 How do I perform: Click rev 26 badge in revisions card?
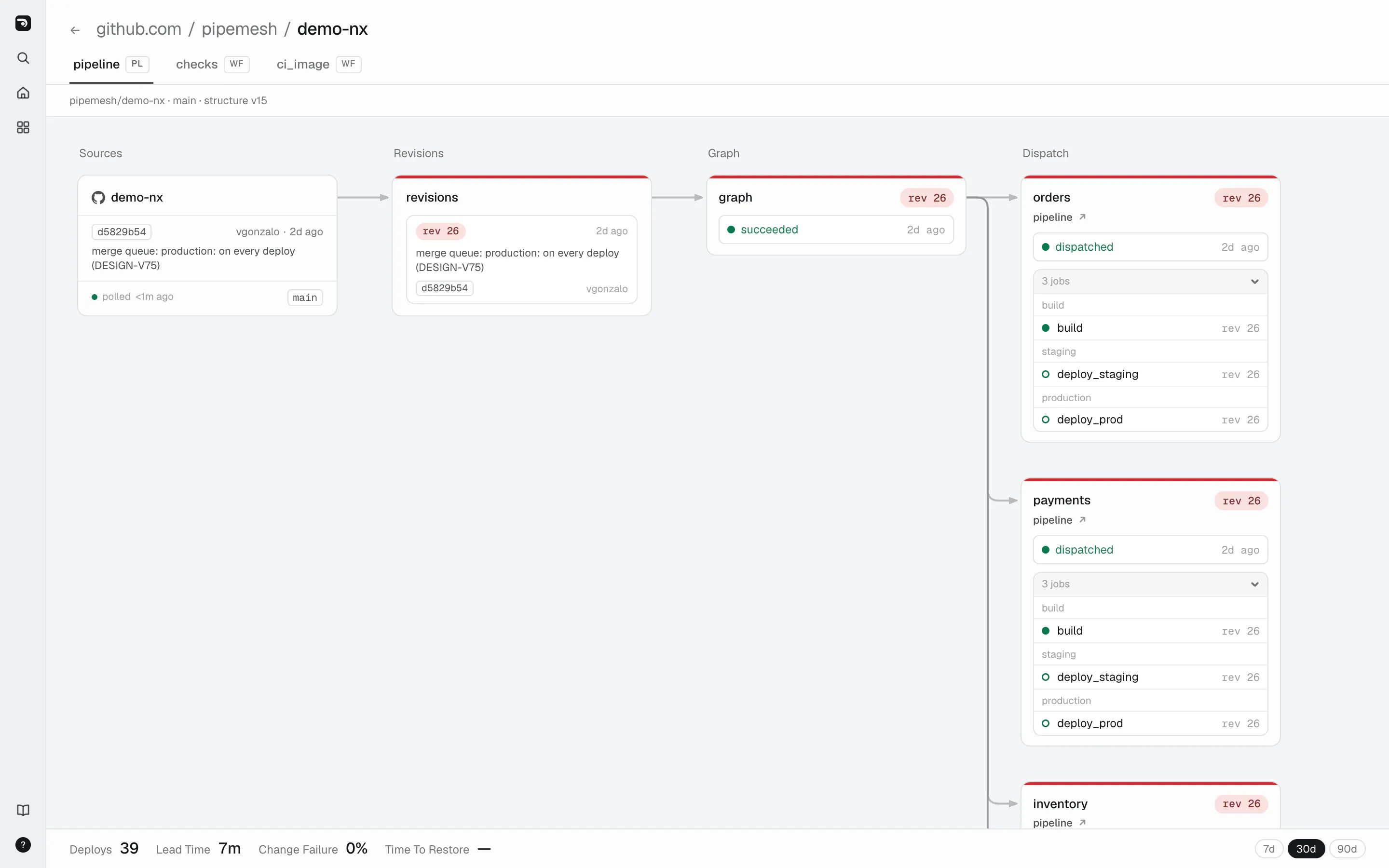(x=440, y=231)
